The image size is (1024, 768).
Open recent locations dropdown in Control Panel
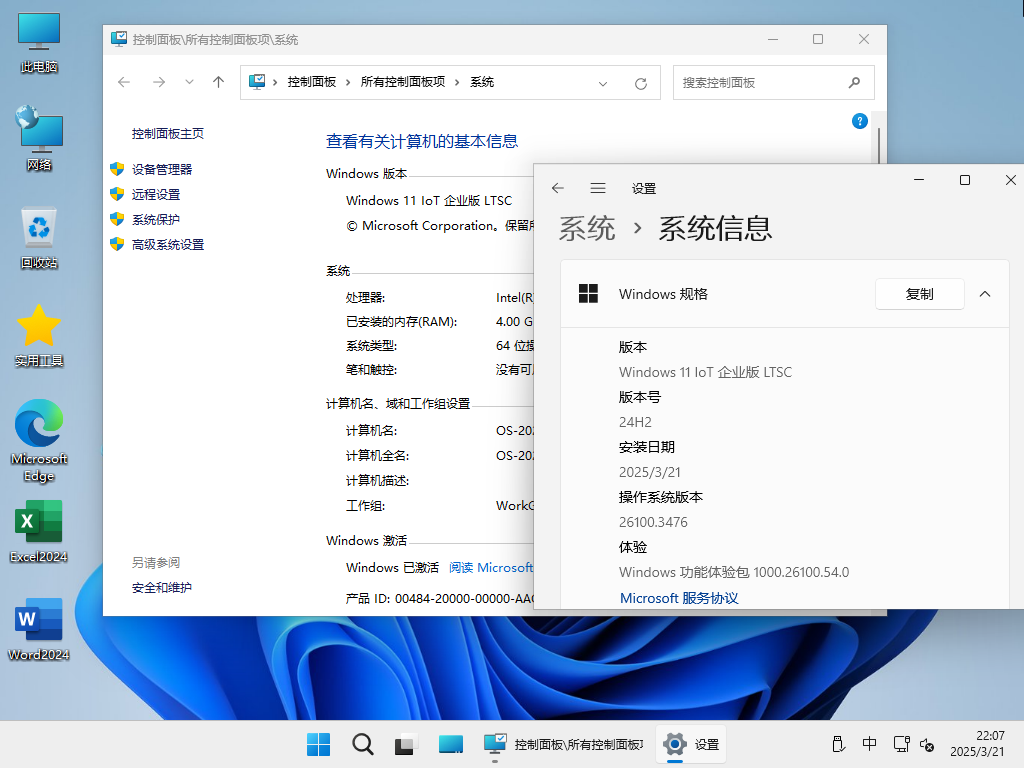[x=189, y=82]
